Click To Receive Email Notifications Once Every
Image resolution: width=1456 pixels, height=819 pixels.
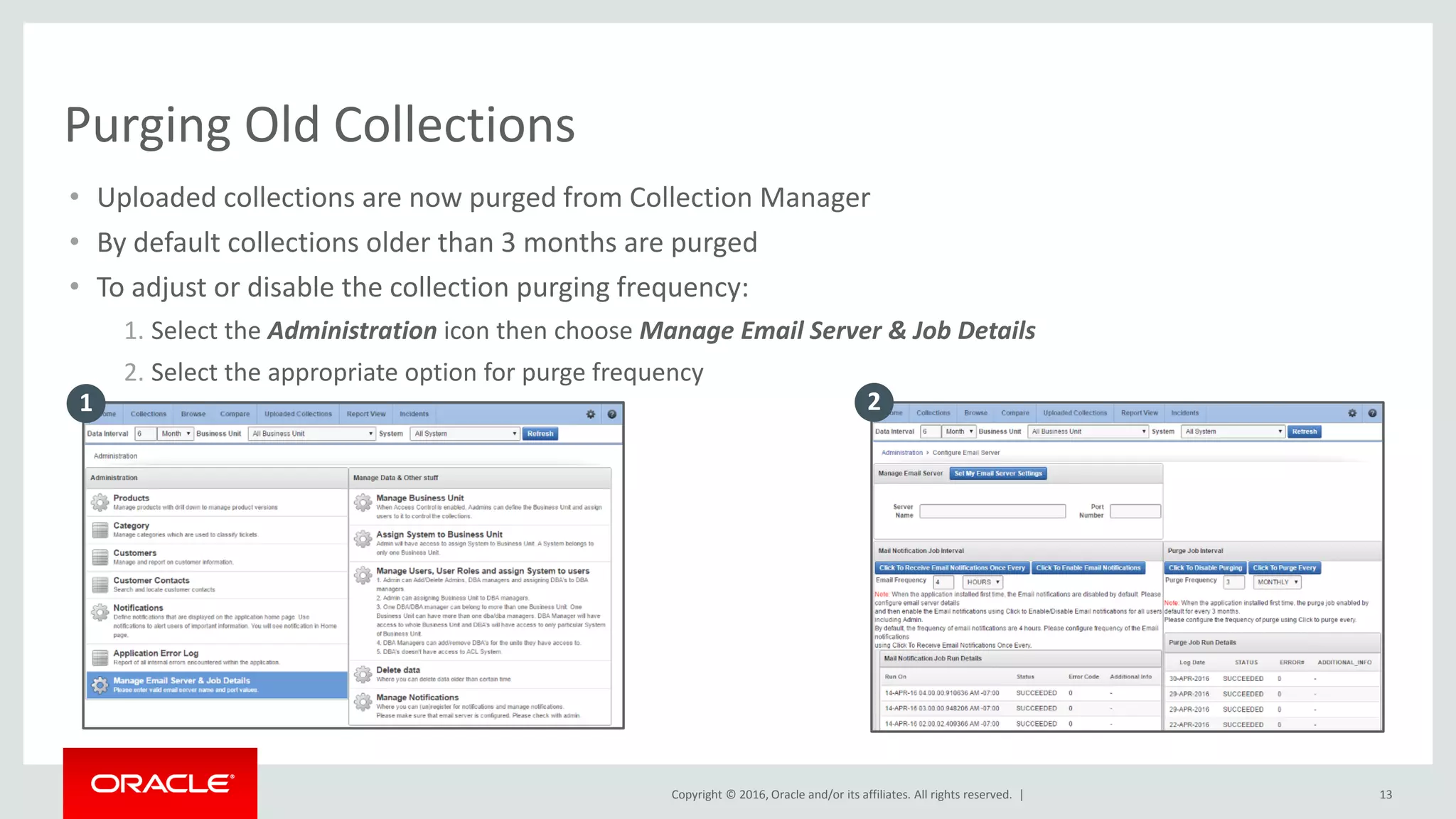952,568
